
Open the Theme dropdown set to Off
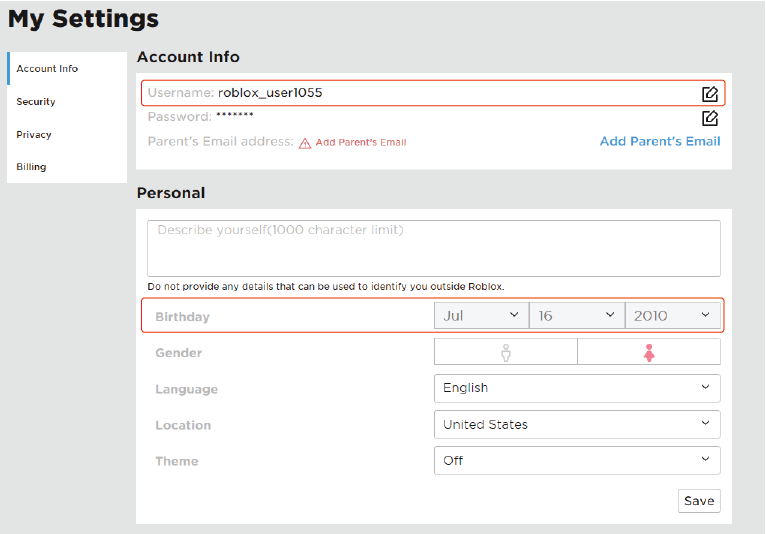(577, 460)
